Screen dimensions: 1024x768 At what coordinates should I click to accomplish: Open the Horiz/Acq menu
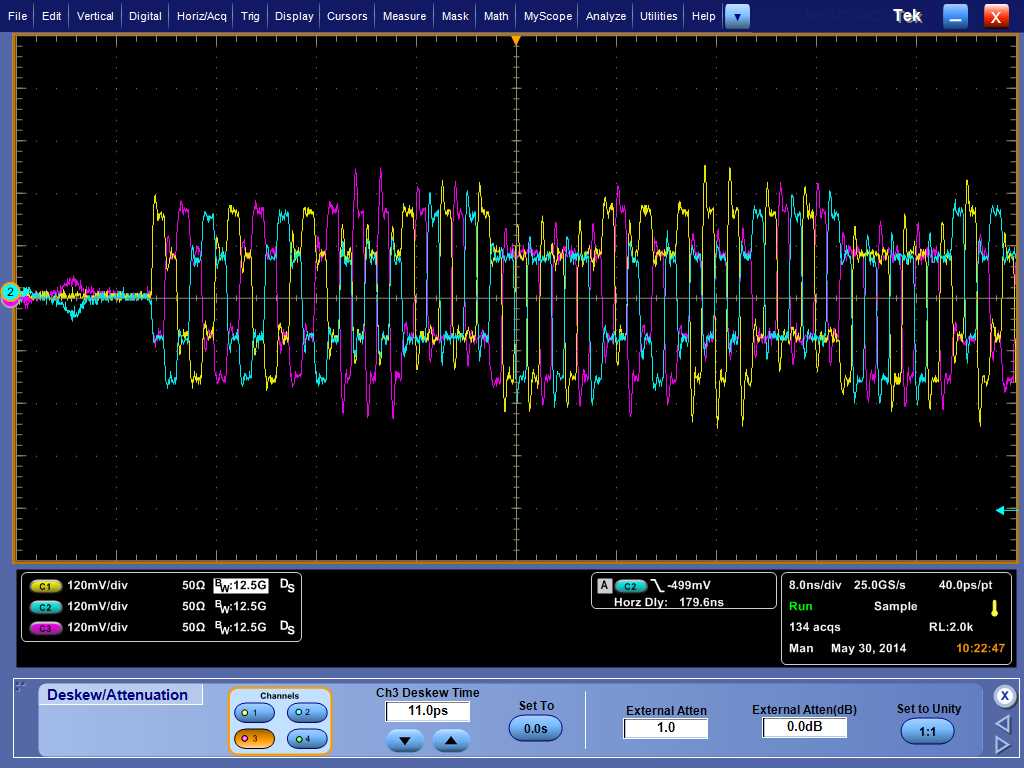(x=202, y=16)
